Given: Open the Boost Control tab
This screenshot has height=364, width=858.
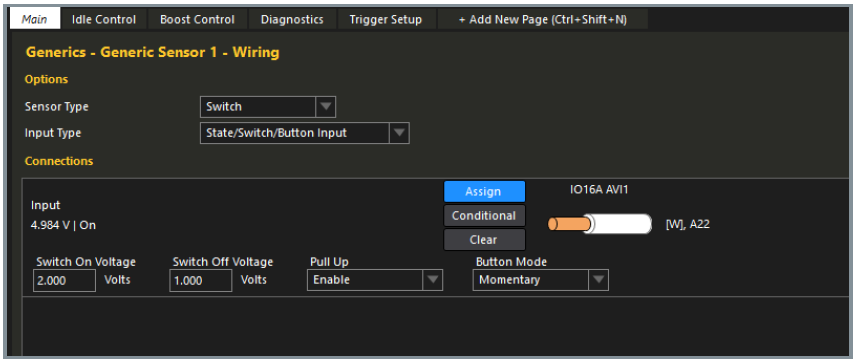Looking at the screenshot, I should tap(198, 20).
